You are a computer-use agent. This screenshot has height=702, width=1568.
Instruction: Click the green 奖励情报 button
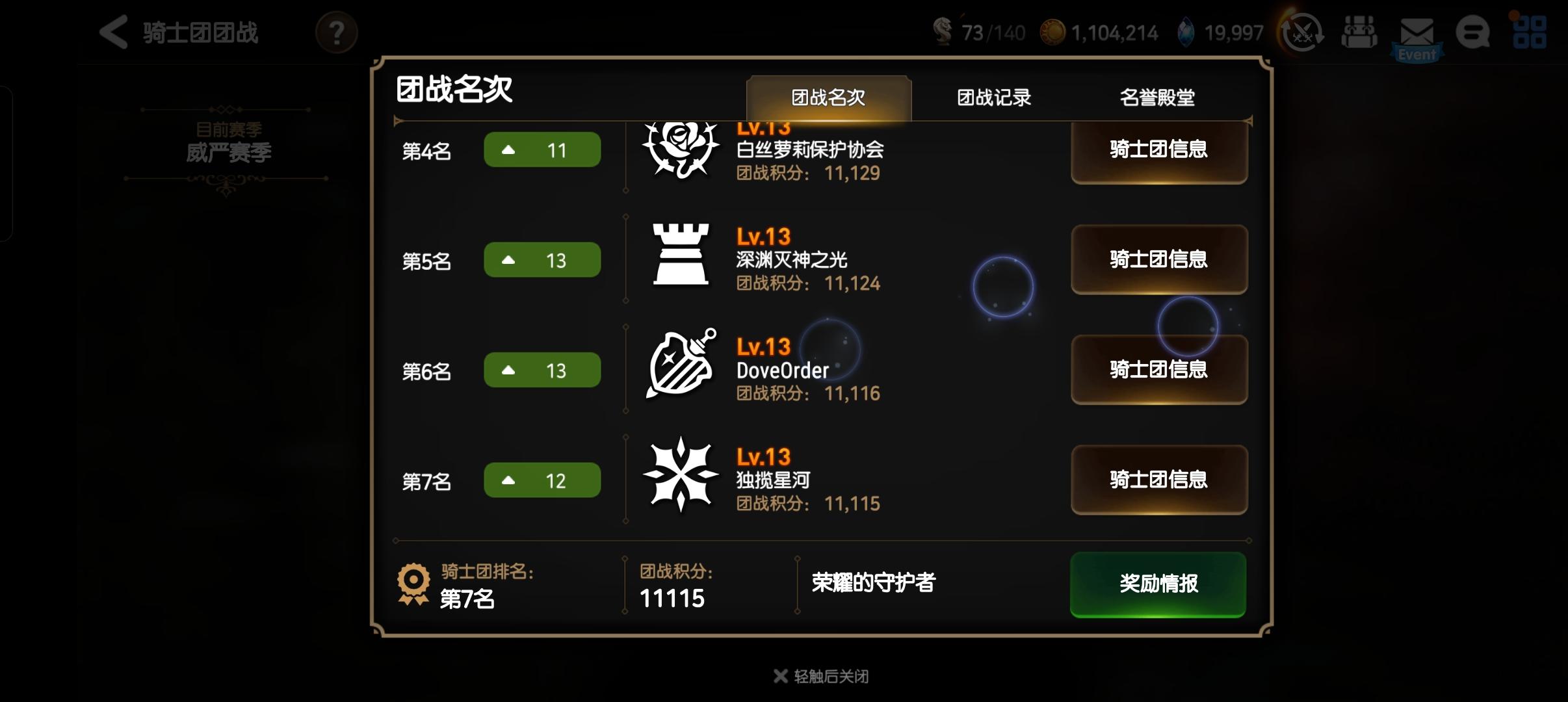(1158, 584)
